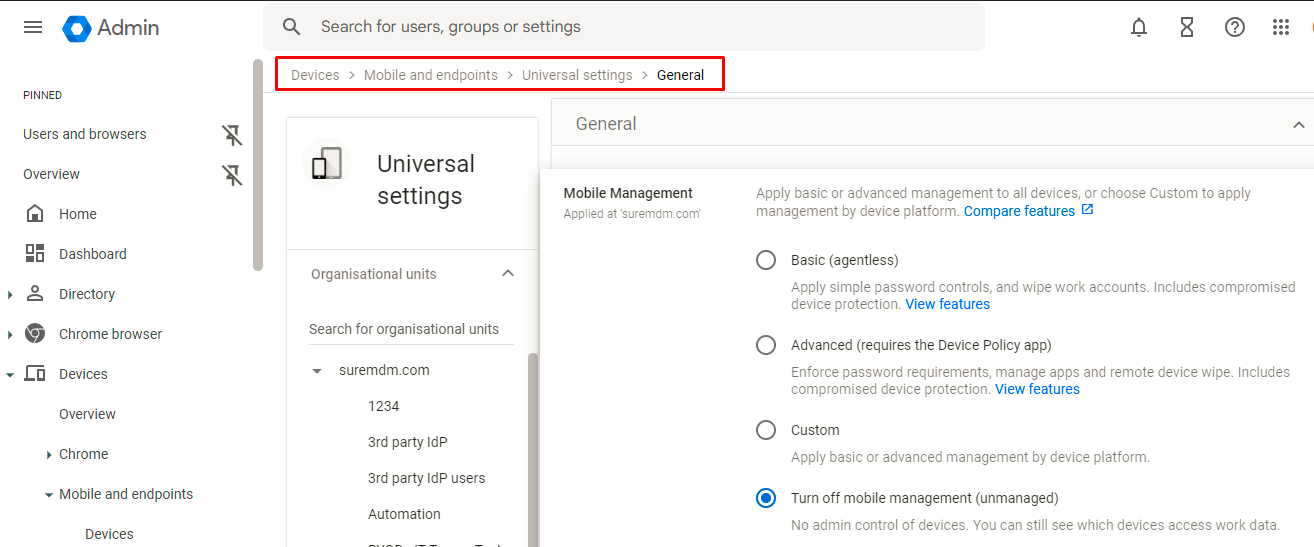Open Dashboard from sidebar
Image resolution: width=1314 pixels, height=547 pixels.
(x=93, y=254)
